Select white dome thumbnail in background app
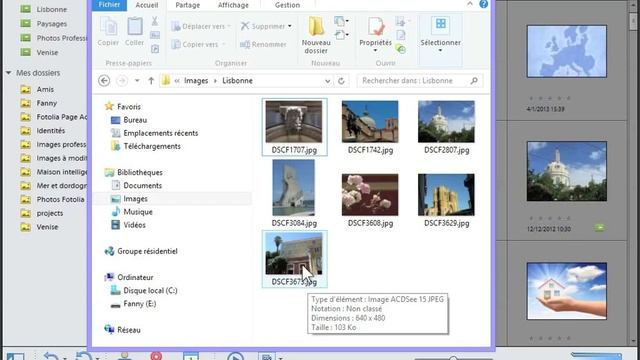Image resolution: width=640 pixels, height=360 pixels. pos(567,171)
